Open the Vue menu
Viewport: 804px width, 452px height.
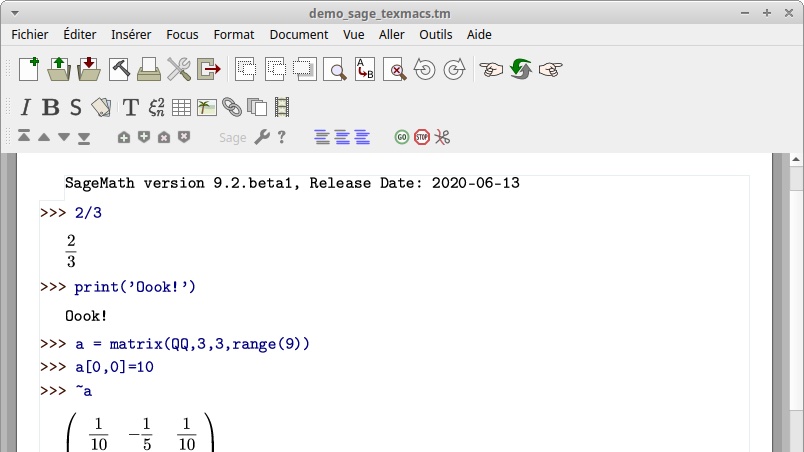(354, 35)
